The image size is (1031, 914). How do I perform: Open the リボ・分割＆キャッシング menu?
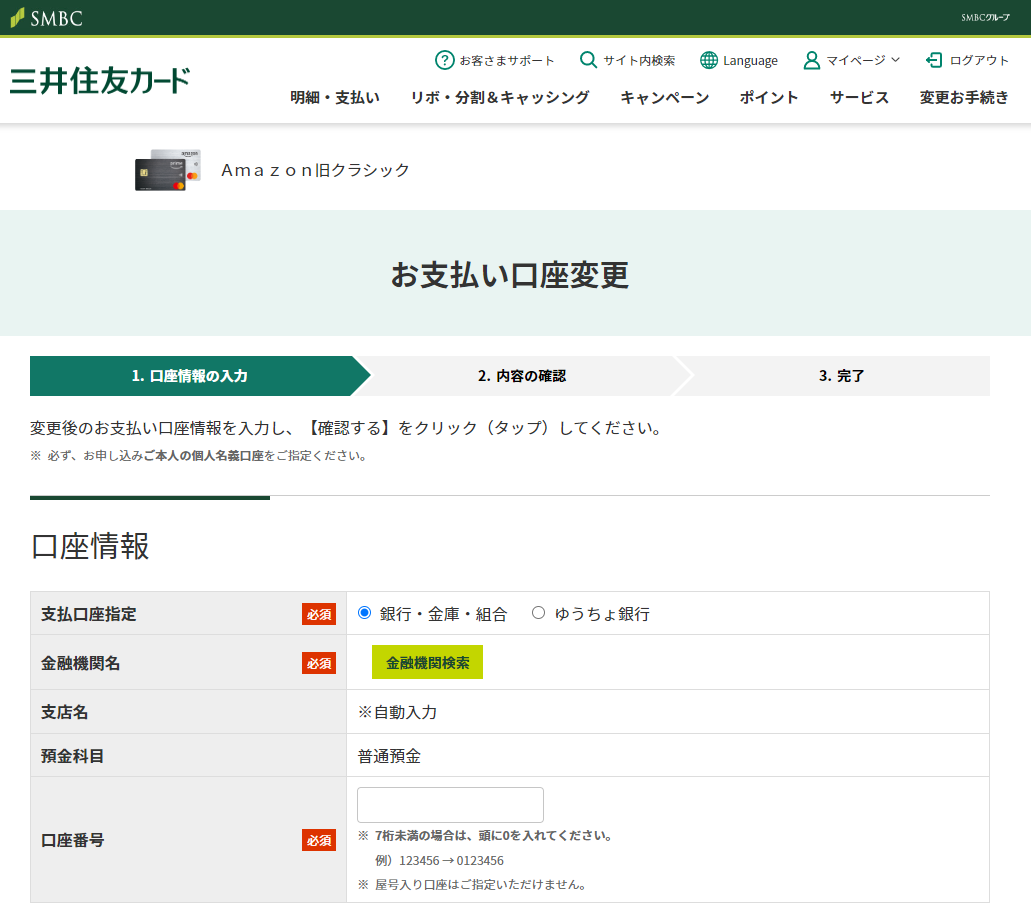pos(500,98)
